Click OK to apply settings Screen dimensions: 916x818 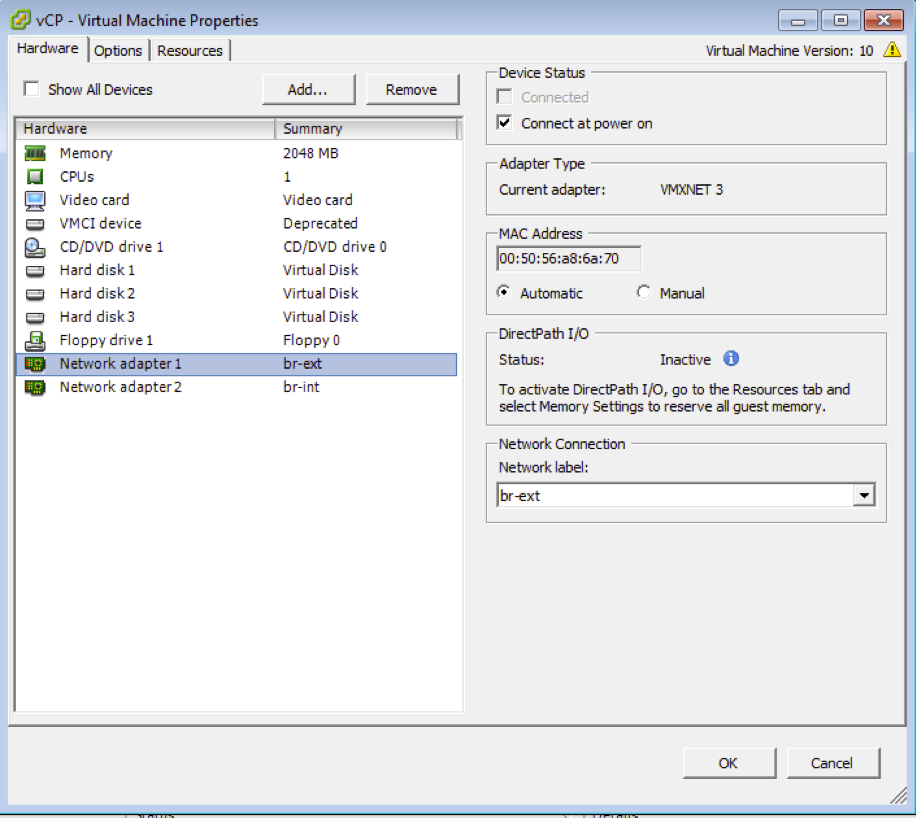729,763
